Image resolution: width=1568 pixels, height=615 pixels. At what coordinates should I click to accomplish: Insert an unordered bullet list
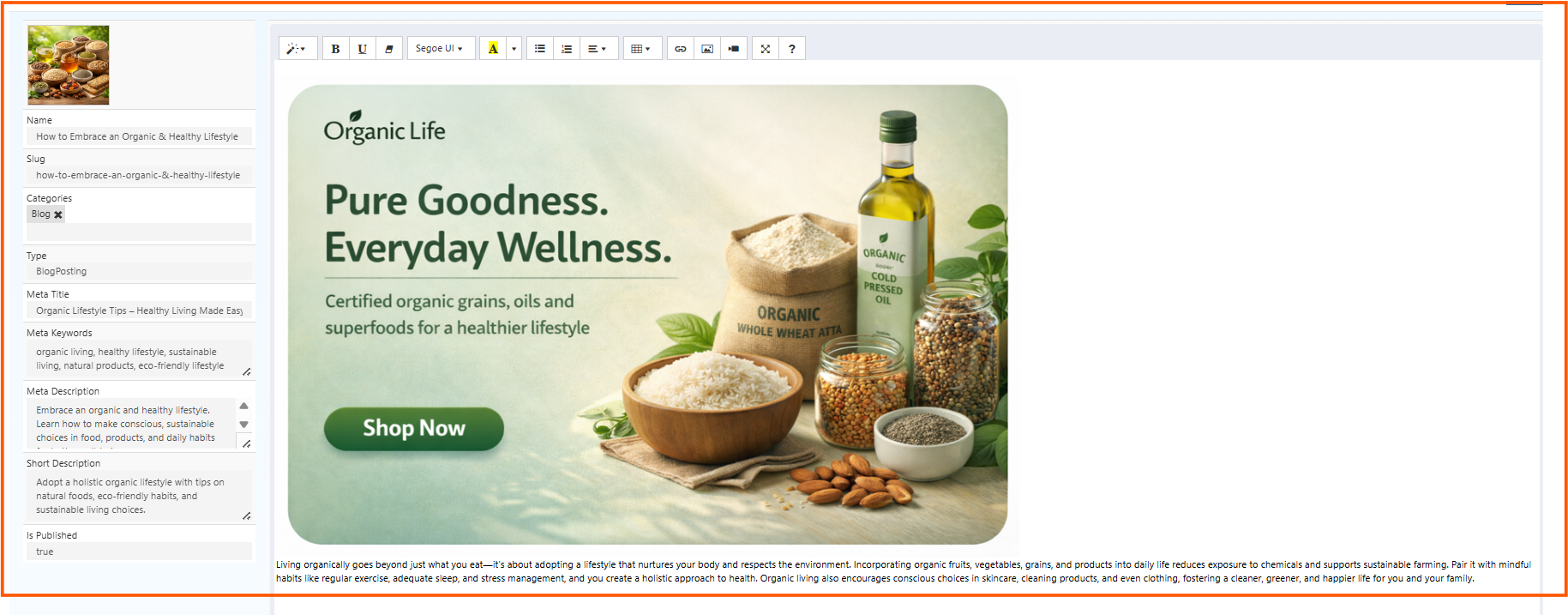click(x=540, y=49)
